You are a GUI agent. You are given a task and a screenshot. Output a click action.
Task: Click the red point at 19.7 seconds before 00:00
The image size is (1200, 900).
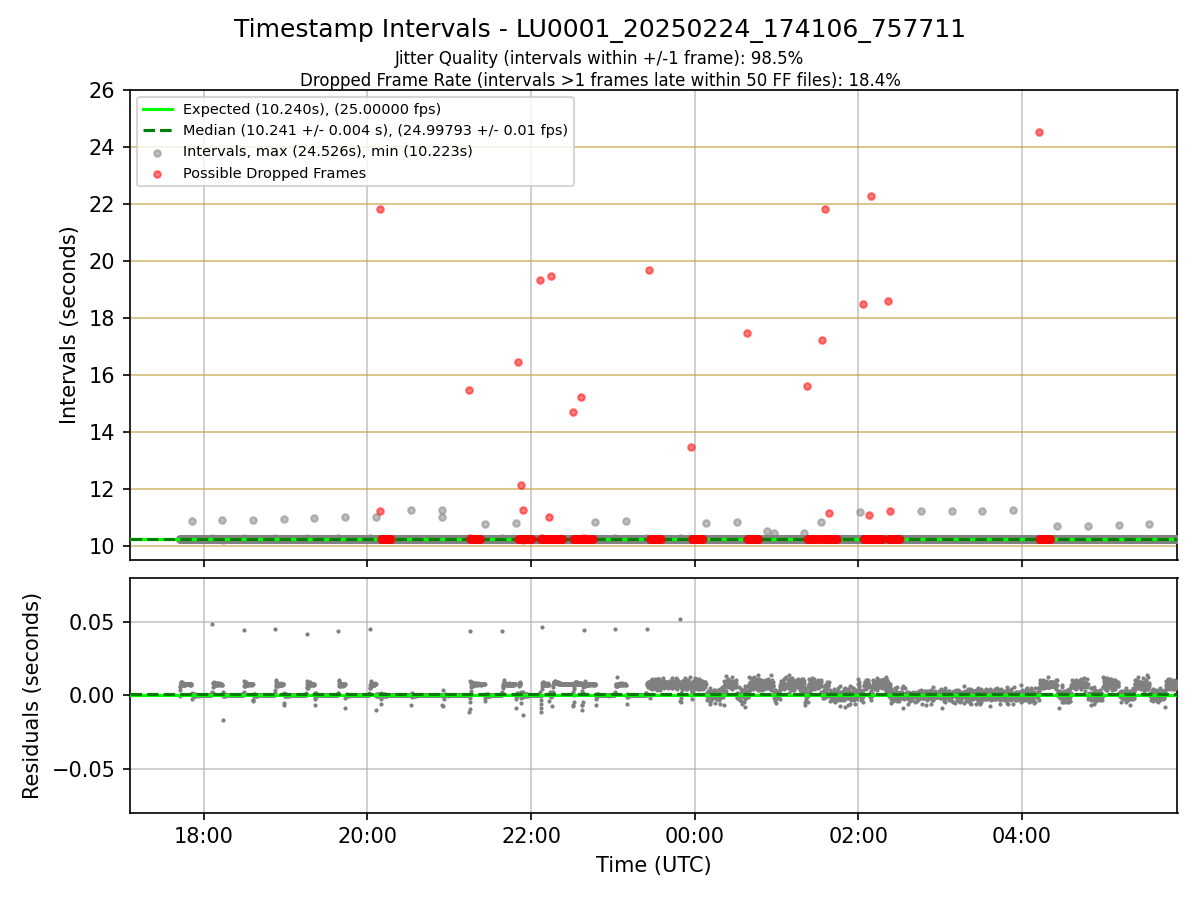click(x=649, y=270)
